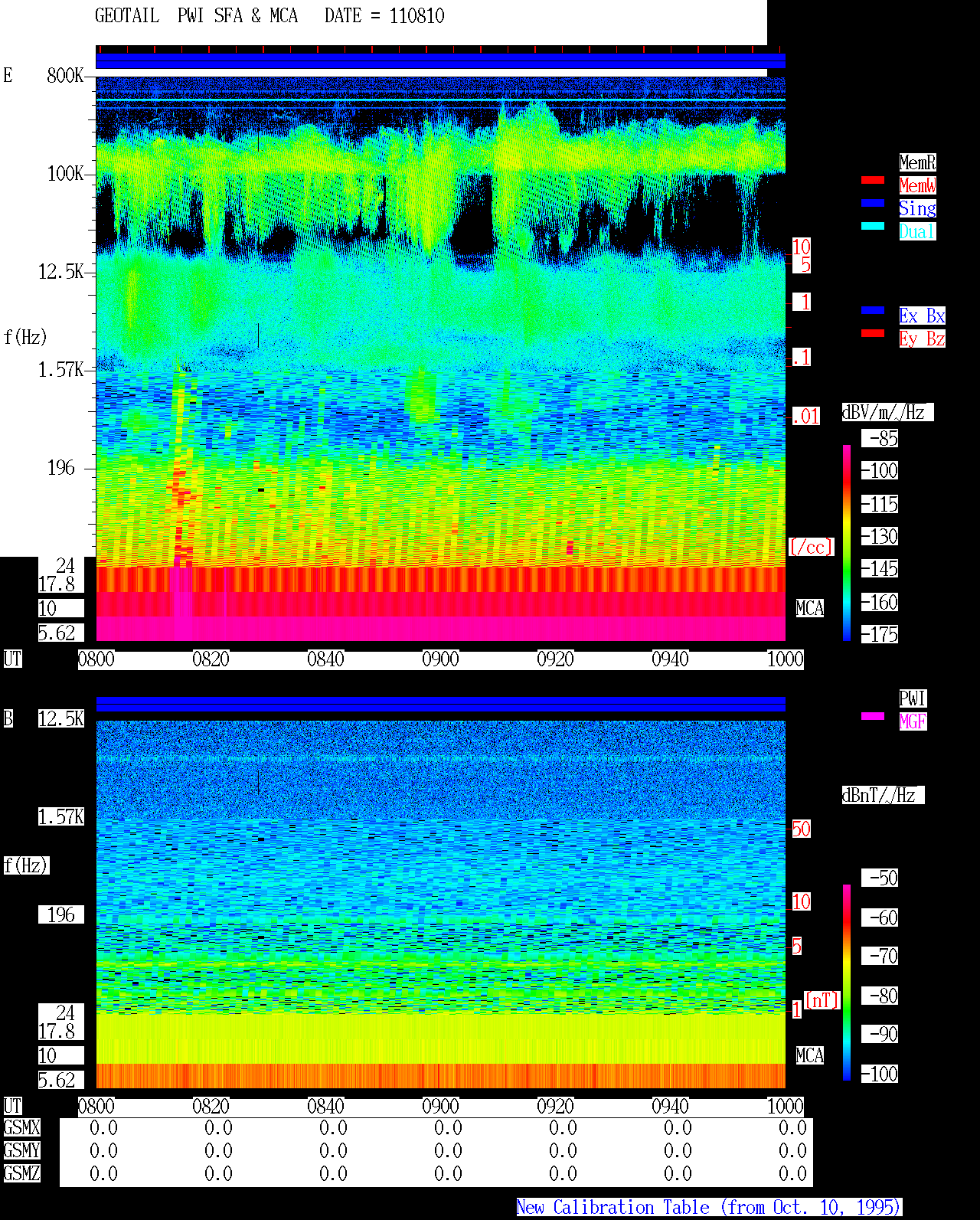Click the dBV/m/√Hz color scale bar
Image resolution: width=980 pixels, height=1220 pixels.
pyautogui.click(x=847, y=542)
